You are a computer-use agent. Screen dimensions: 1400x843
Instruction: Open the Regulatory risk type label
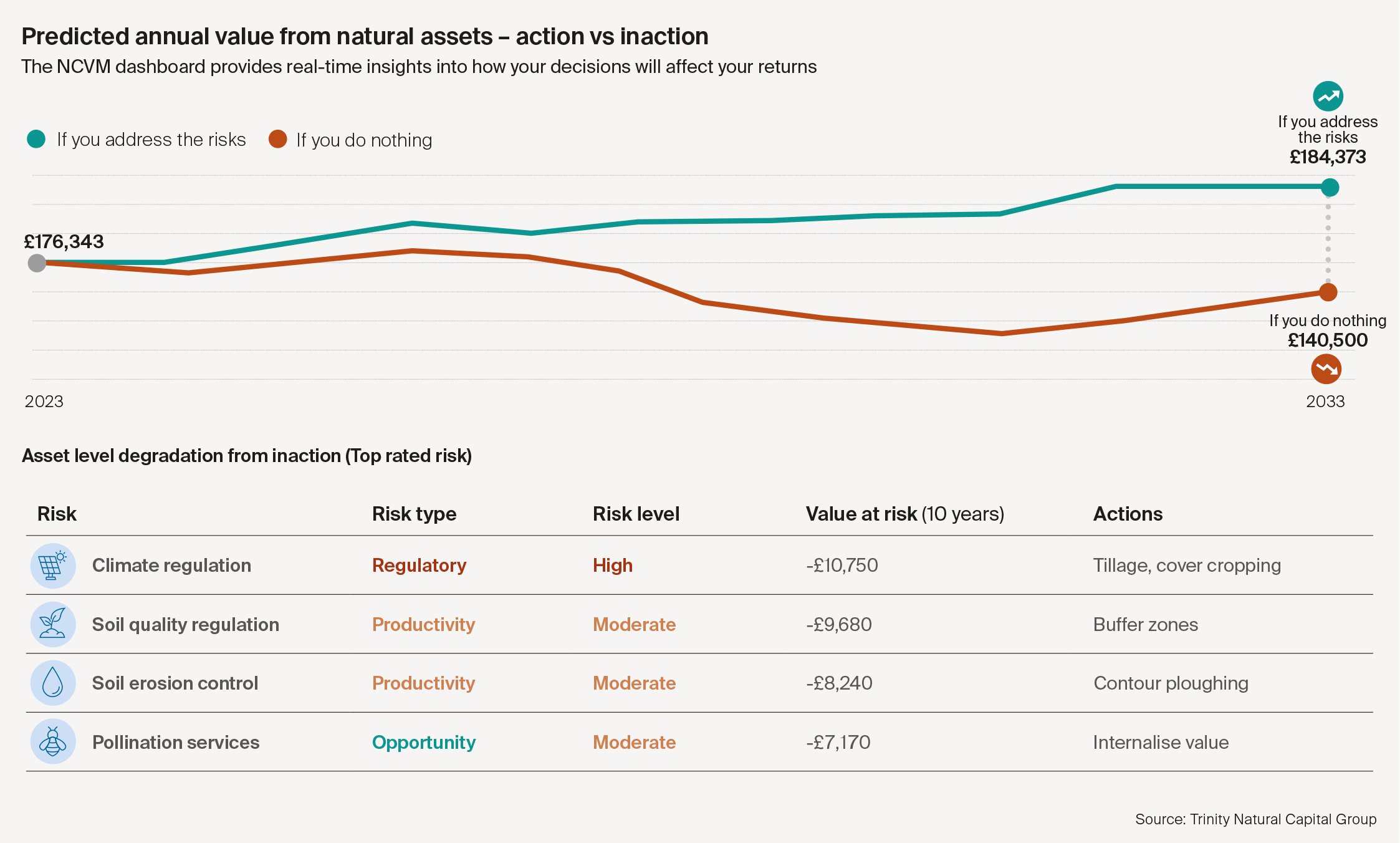coord(419,566)
